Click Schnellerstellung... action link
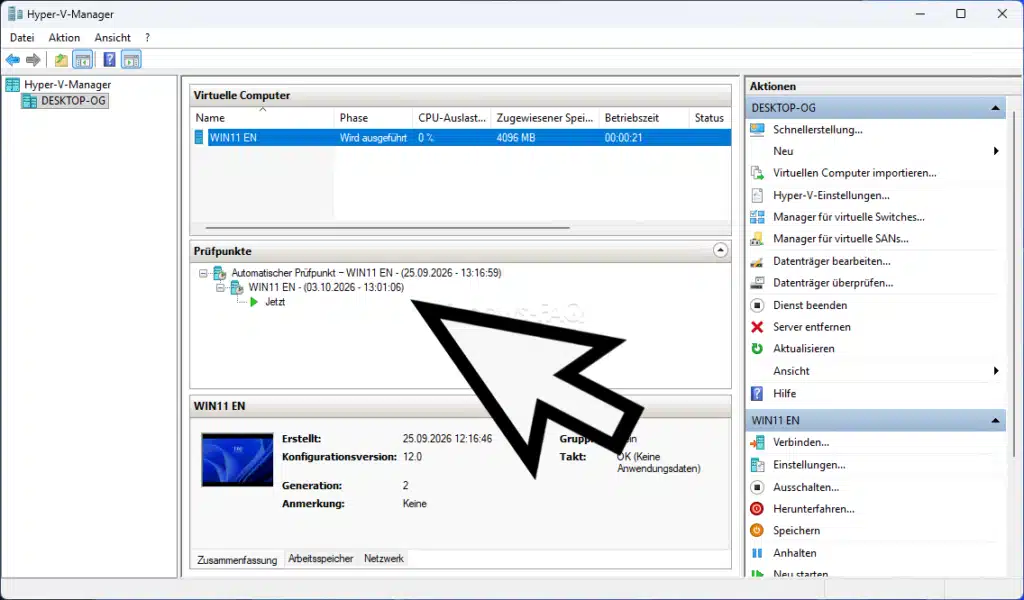The width and height of the screenshot is (1024, 600). coord(818,129)
